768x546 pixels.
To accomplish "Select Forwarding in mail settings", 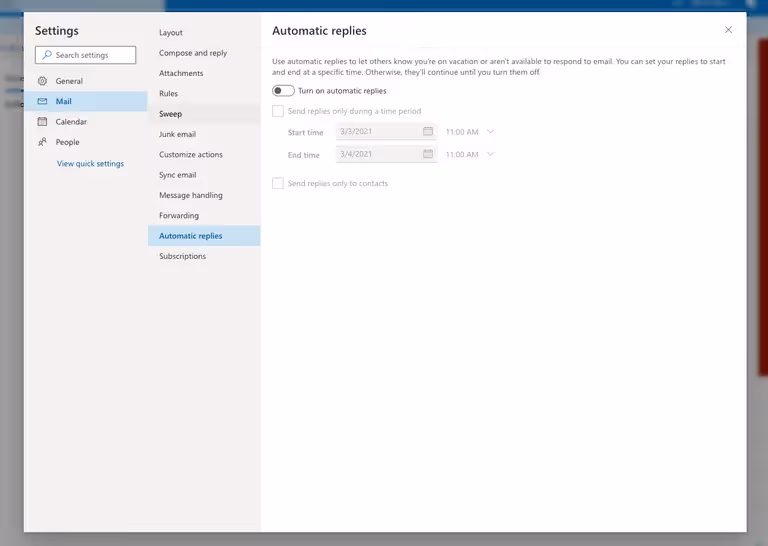I will [179, 216].
